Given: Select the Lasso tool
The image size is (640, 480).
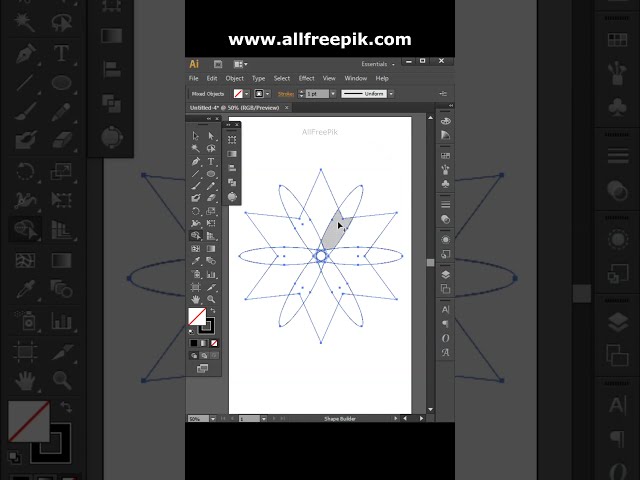Looking at the screenshot, I should (x=211, y=149).
